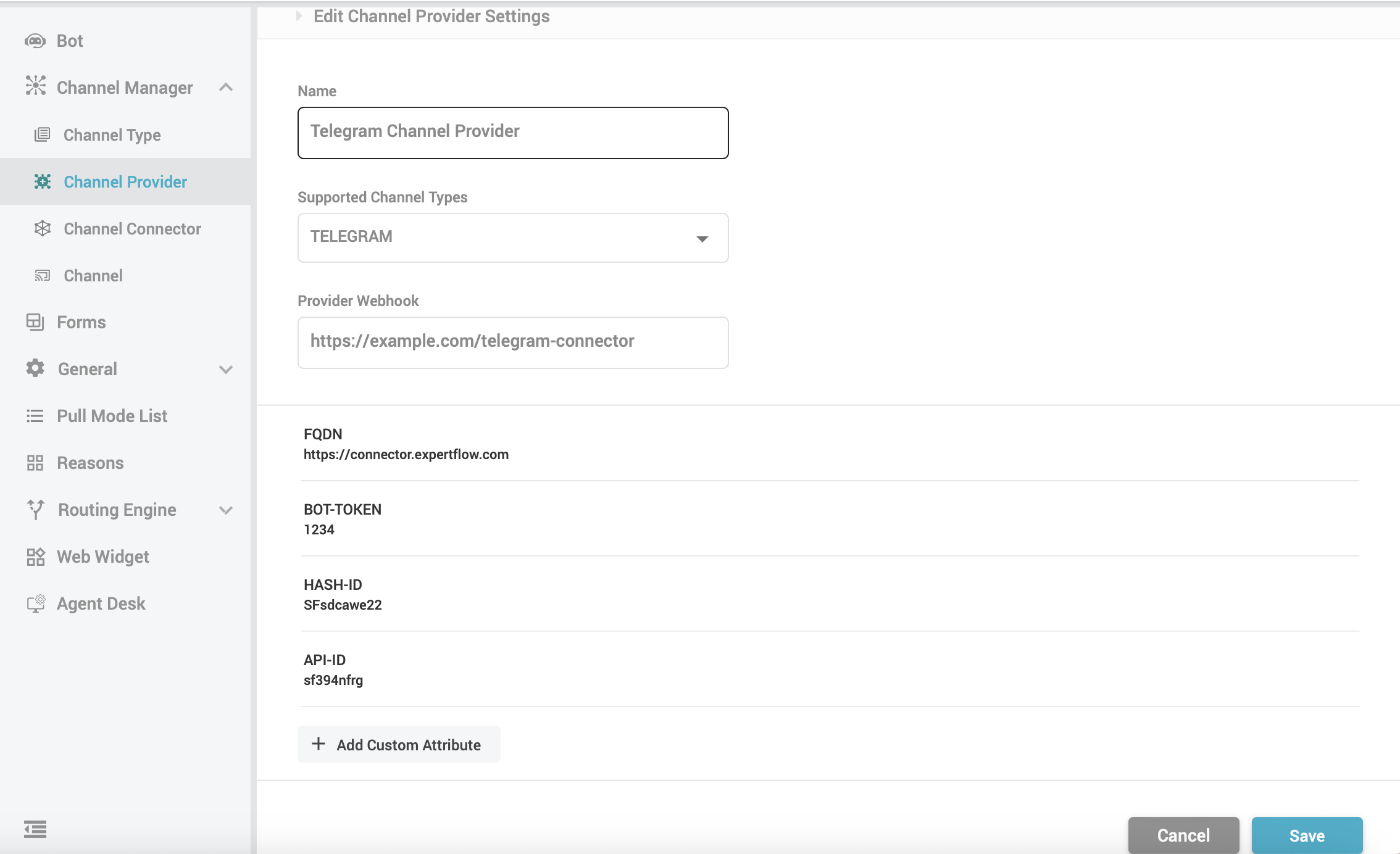Select the Channel Type icon
Screen dimensions: 1400x854
42,135
